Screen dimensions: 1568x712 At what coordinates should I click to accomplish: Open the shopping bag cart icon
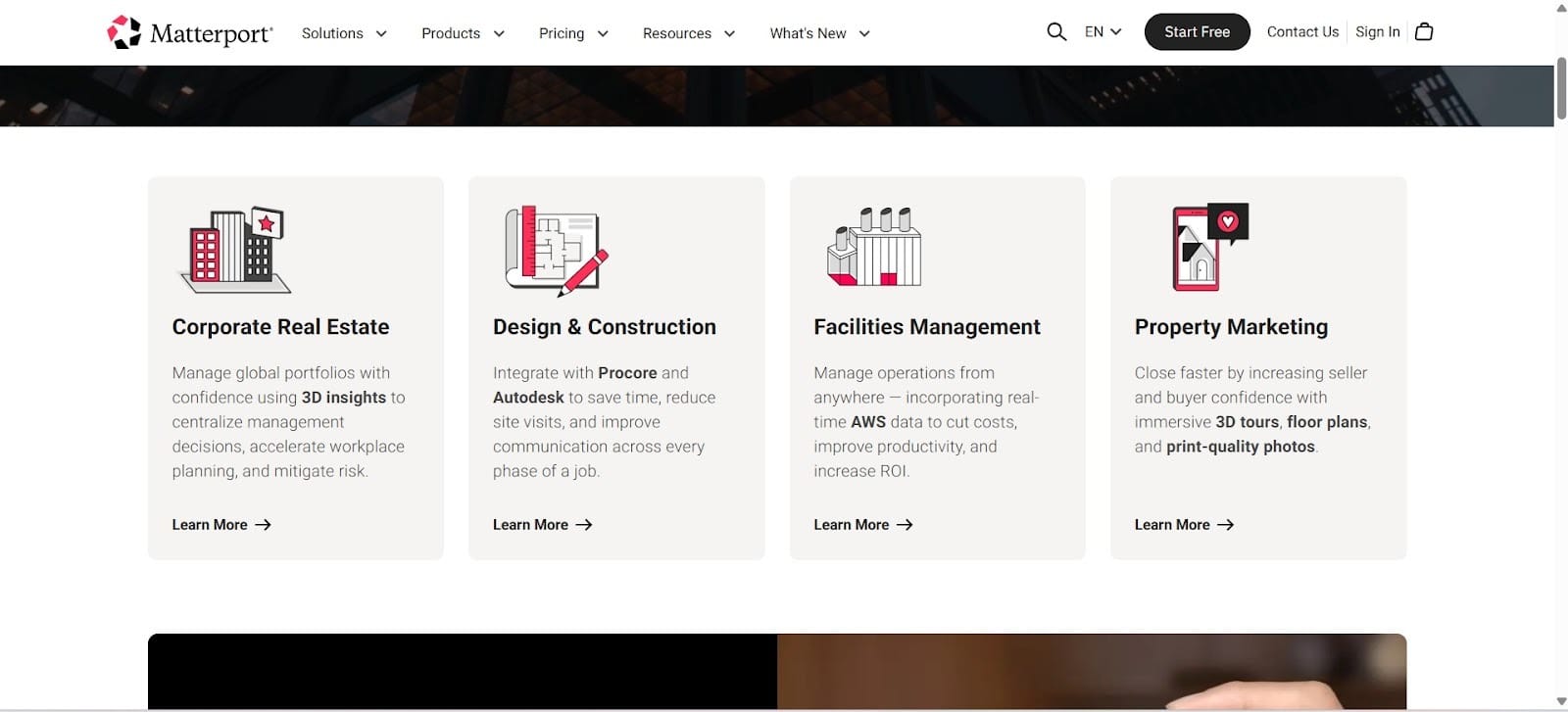(1424, 32)
